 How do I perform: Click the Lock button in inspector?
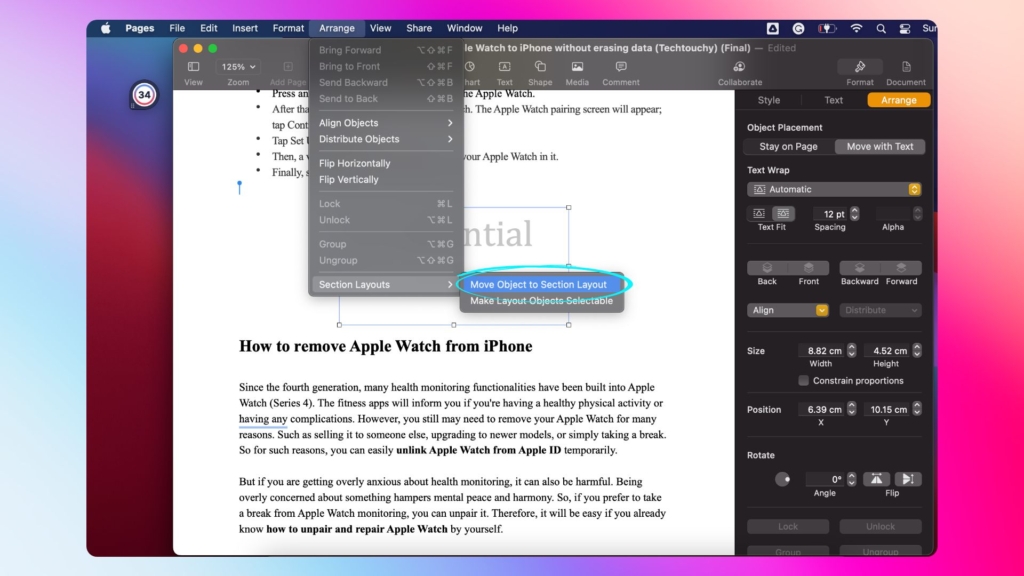tap(788, 526)
